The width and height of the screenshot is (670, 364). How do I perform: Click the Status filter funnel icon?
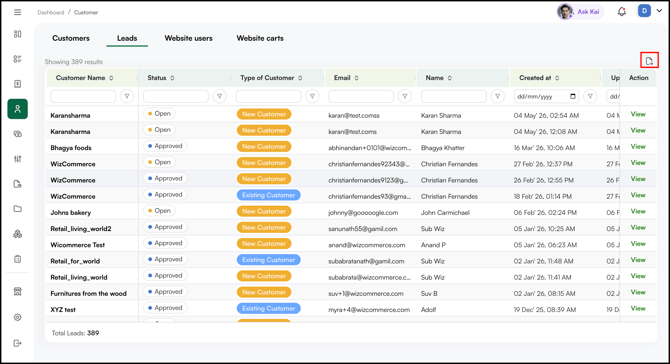220,96
